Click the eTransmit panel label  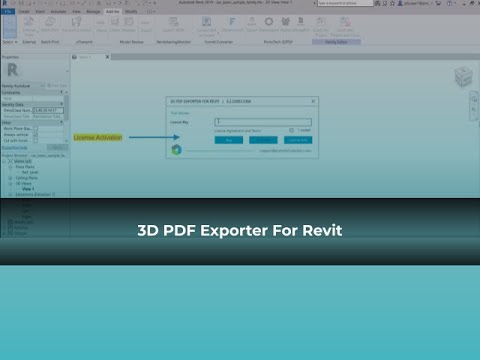[85, 42]
